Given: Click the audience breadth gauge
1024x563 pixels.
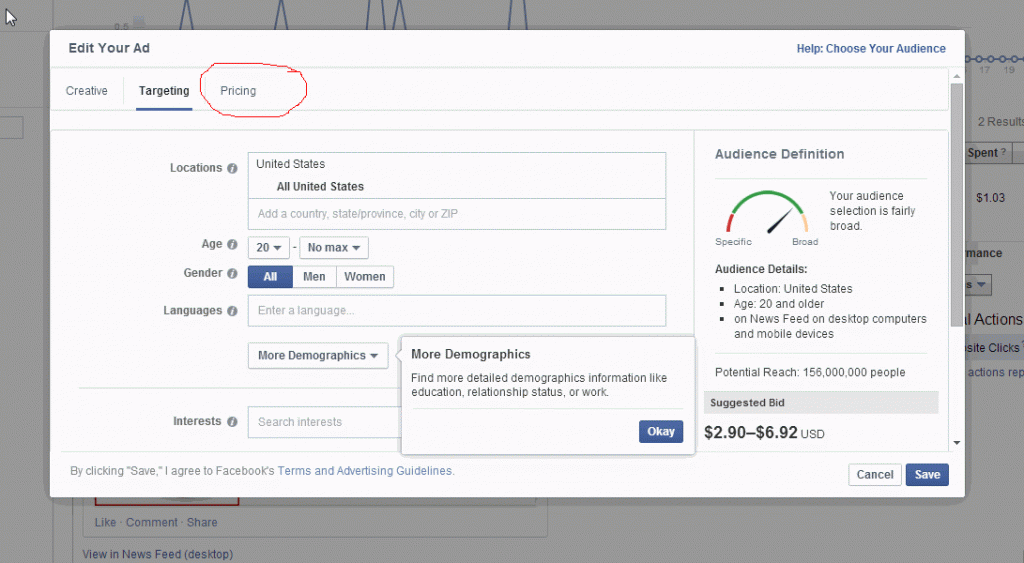Looking at the screenshot, I should click(767, 213).
